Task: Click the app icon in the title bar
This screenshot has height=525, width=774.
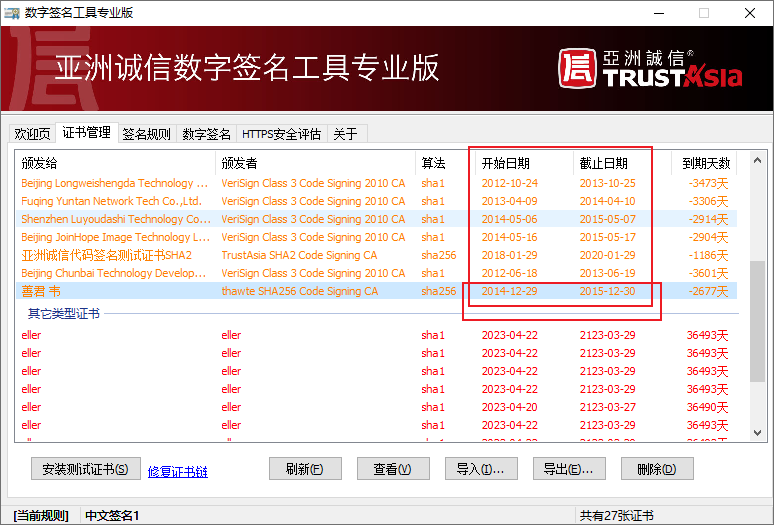Action: 12,13
